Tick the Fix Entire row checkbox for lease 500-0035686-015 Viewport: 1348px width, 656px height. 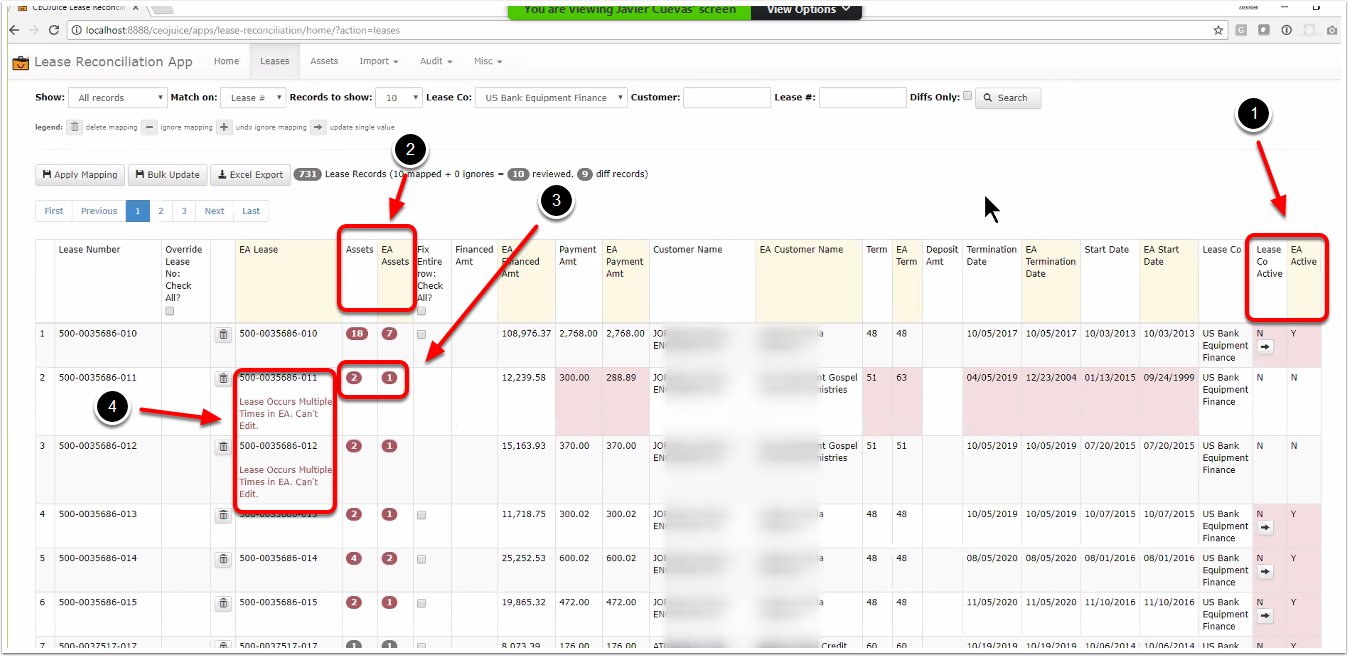coord(422,603)
